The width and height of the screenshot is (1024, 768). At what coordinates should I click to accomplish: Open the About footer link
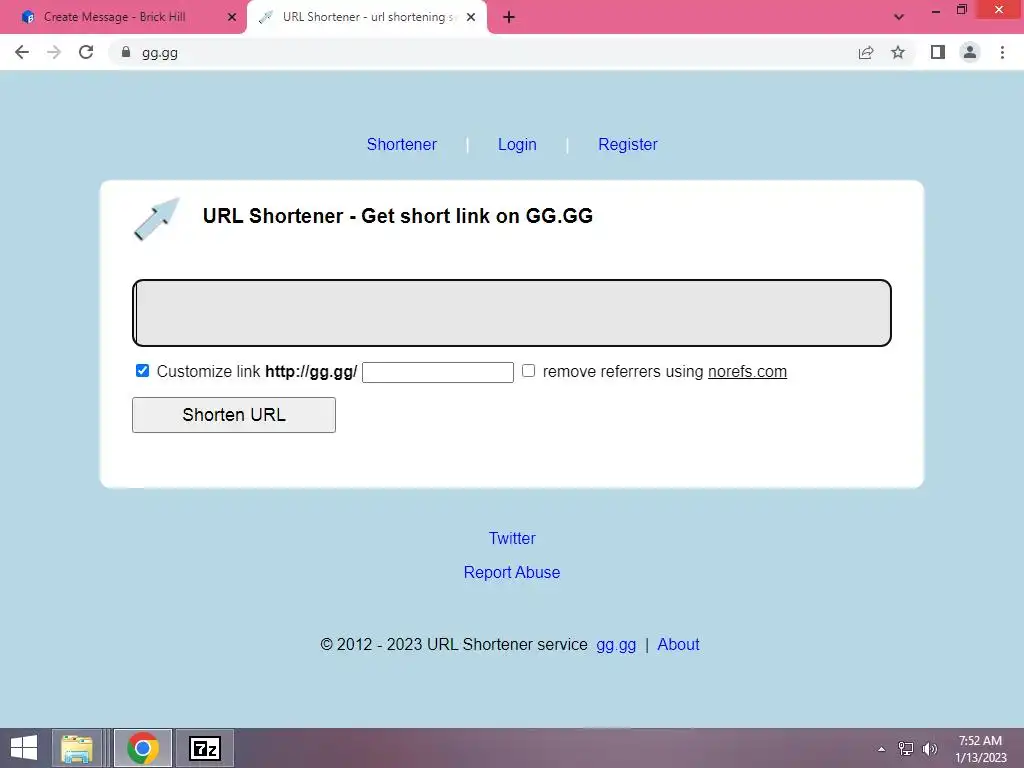pos(678,645)
